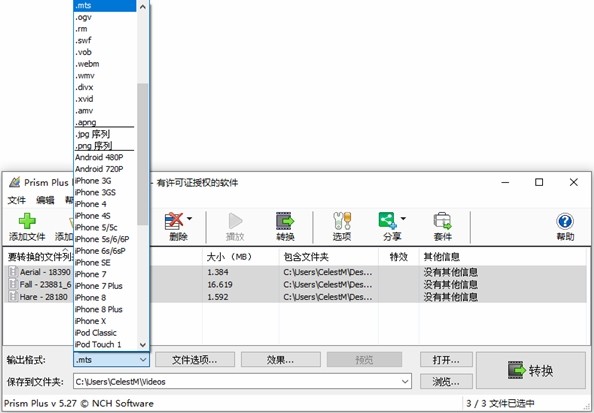The image size is (594, 413).
Task: Pick iPhone 8 Plus preset
Action: pos(105,309)
